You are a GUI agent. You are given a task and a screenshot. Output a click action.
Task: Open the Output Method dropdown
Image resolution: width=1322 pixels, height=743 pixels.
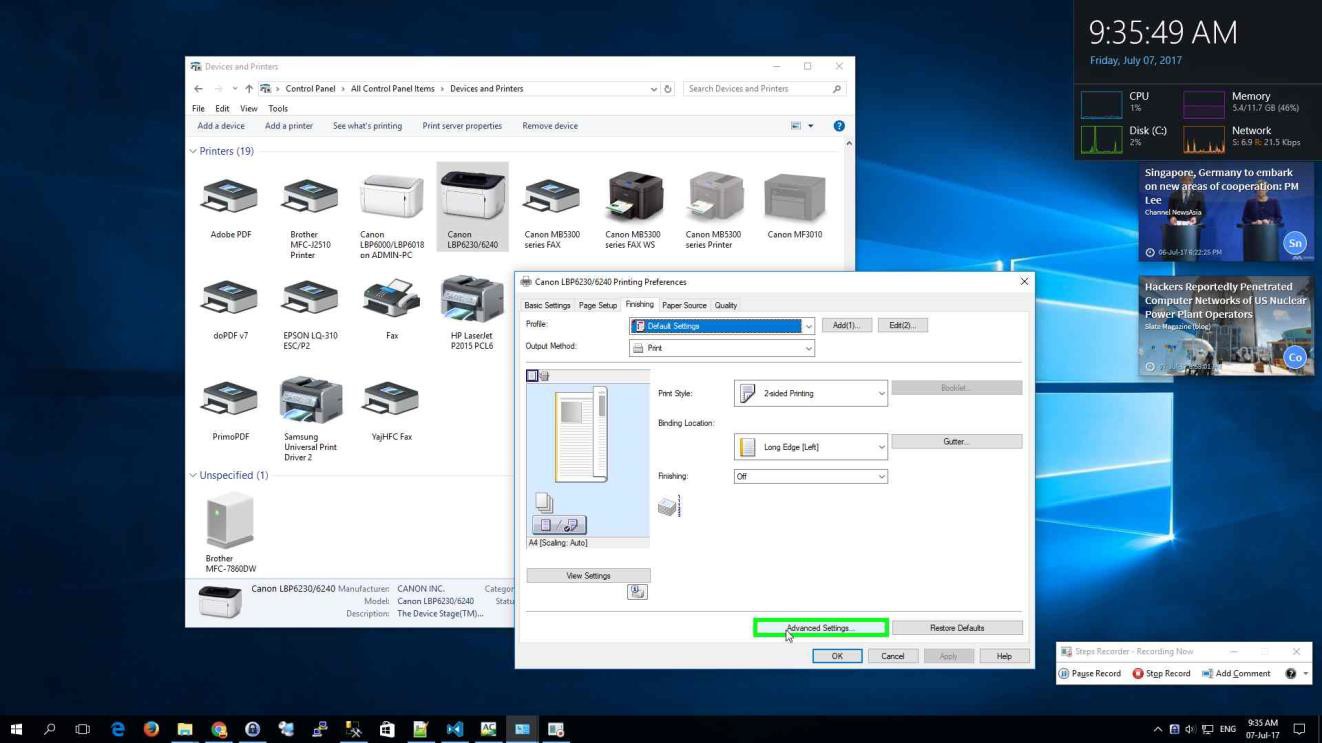722,348
